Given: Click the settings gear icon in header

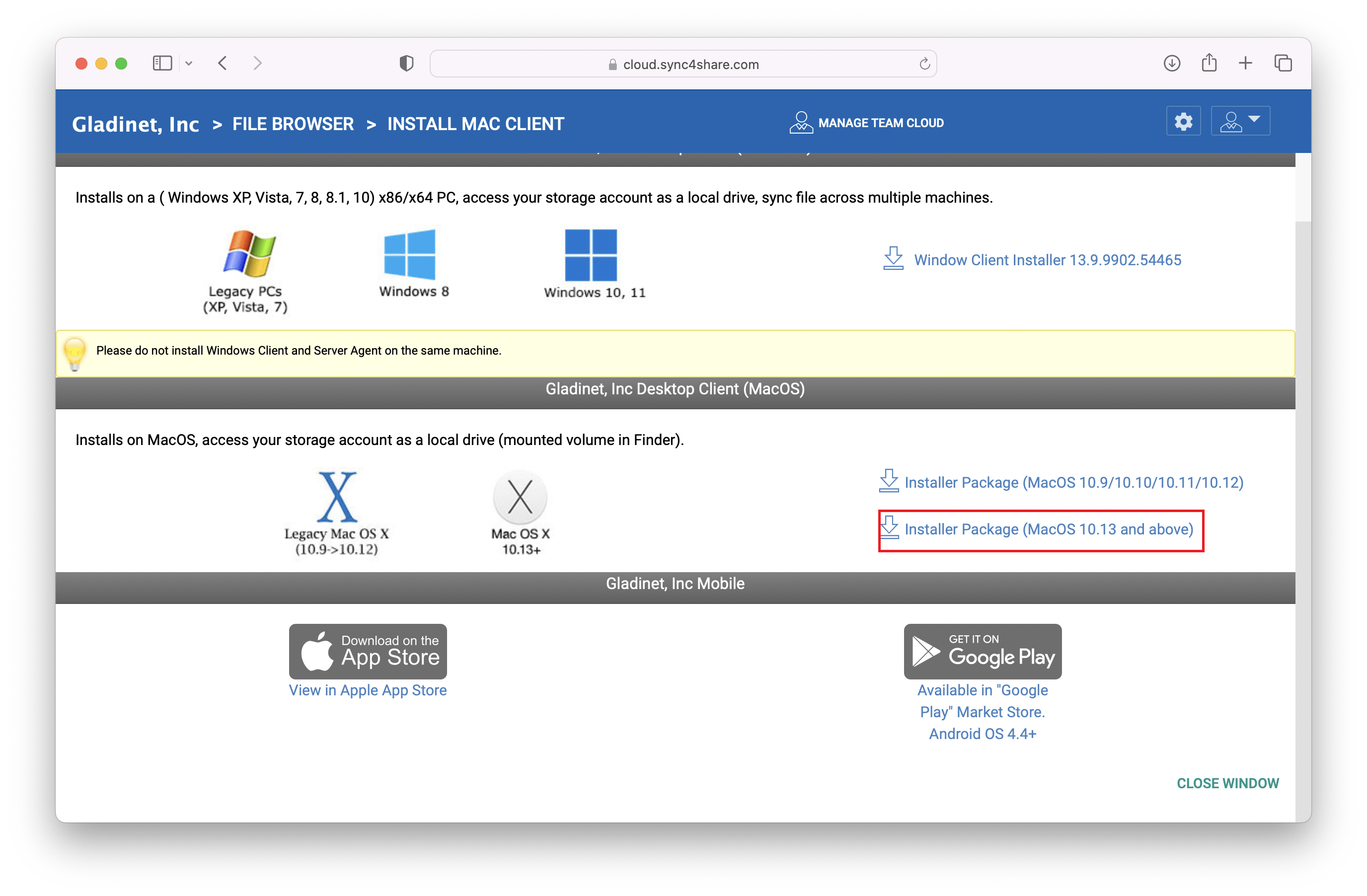Looking at the screenshot, I should click(x=1183, y=121).
